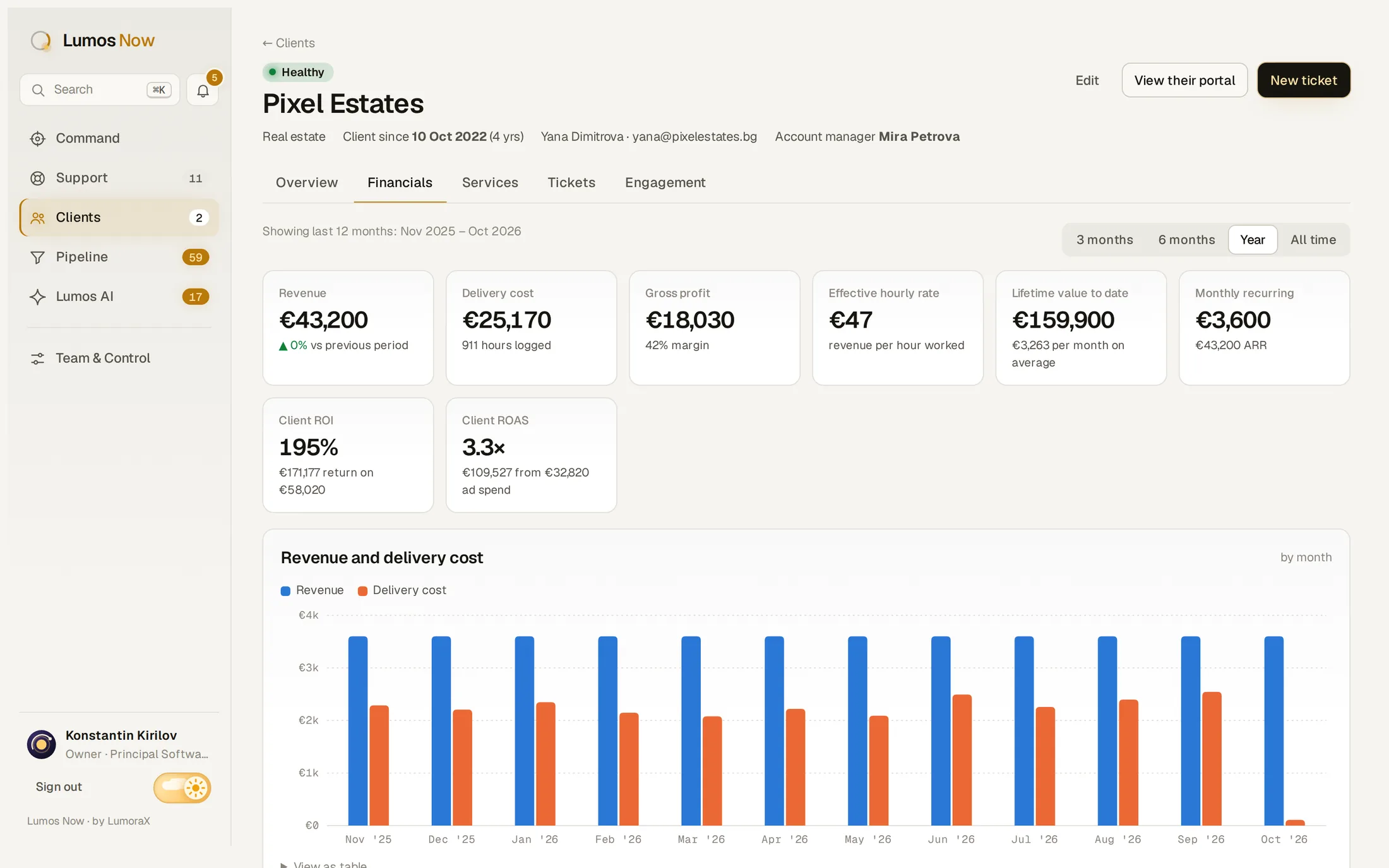Click the Lumos Now logo icon
The height and width of the screenshot is (868, 1389).
click(41, 40)
